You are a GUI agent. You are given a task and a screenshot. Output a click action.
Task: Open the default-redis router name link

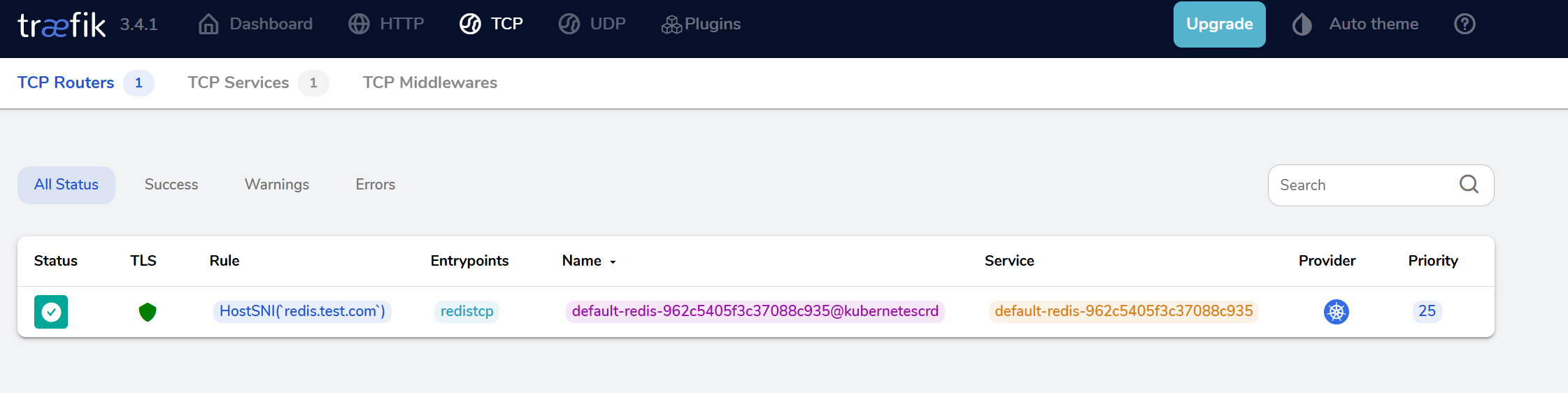click(755, 312)
